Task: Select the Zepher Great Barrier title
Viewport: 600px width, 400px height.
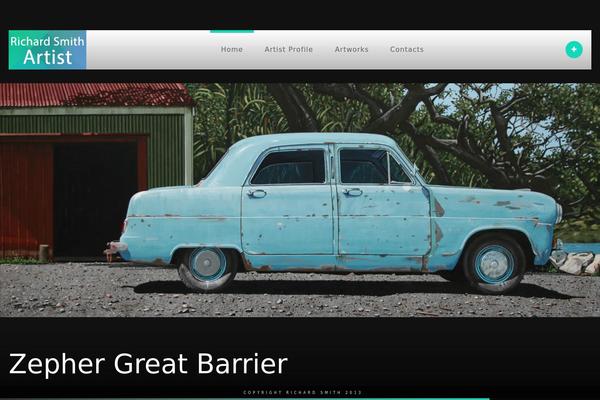Action: pyautogui.click(x=148, y=364)
